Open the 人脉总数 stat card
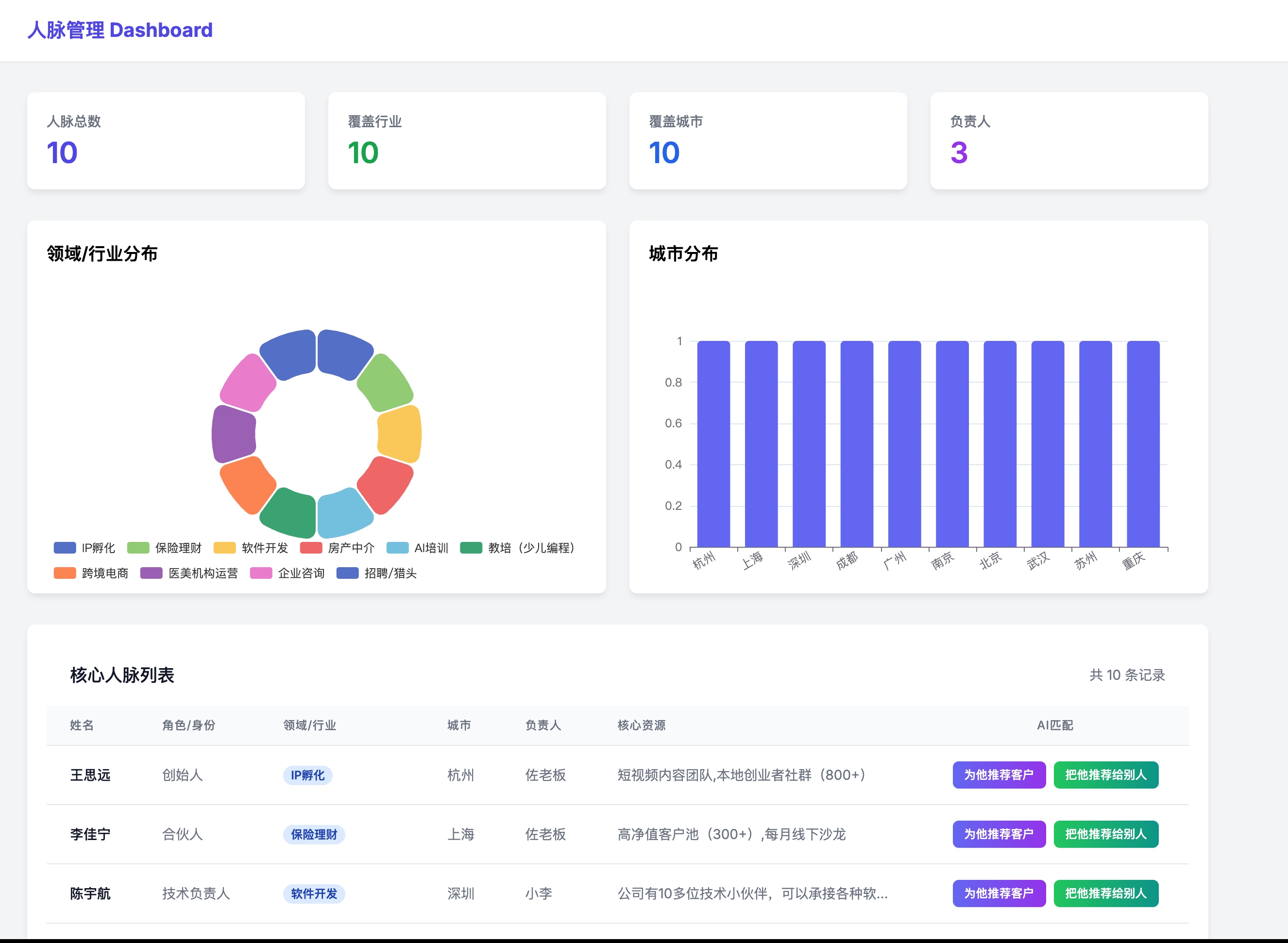 (166, 141)
